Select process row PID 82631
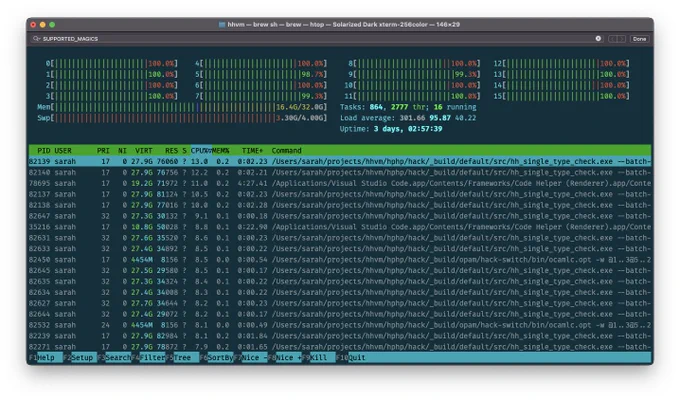680x400 pixels. (340, 238)
